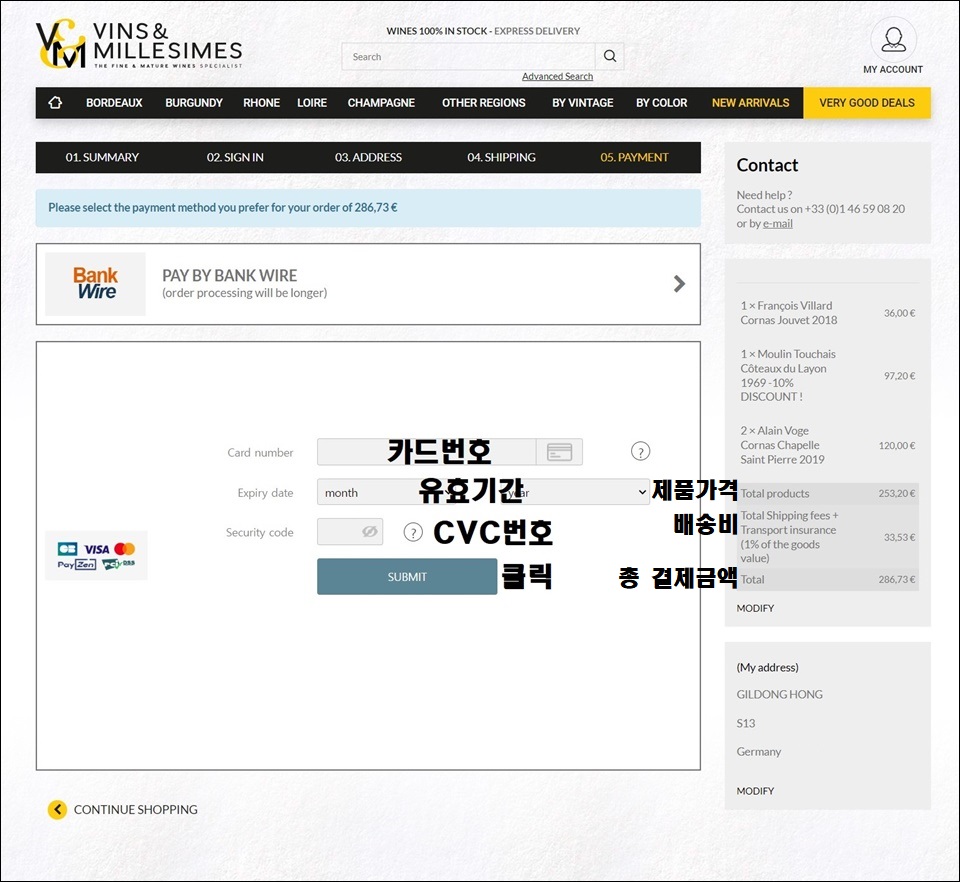Click the Total products 253,20 € row
960x882 pixels.
click(828, 493)
